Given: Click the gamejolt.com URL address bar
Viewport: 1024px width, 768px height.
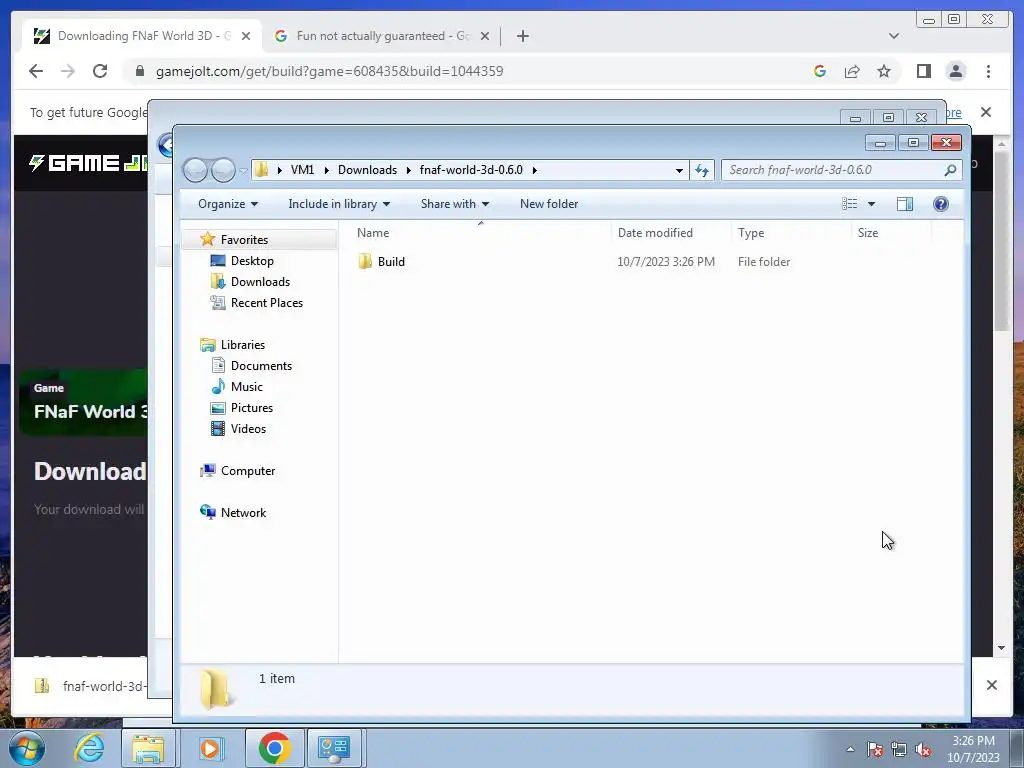Looking at the screenshot, I should tap(329, 71).
